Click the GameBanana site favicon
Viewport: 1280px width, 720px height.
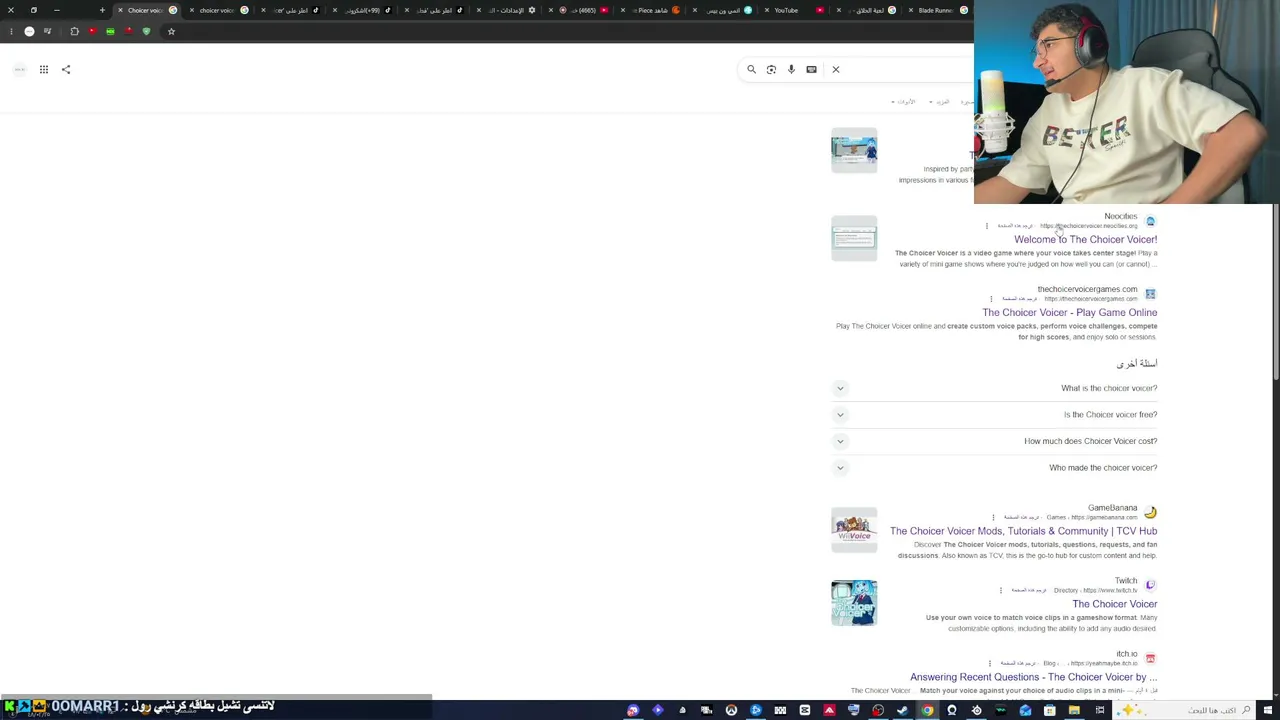click(x=1150, y=513)
